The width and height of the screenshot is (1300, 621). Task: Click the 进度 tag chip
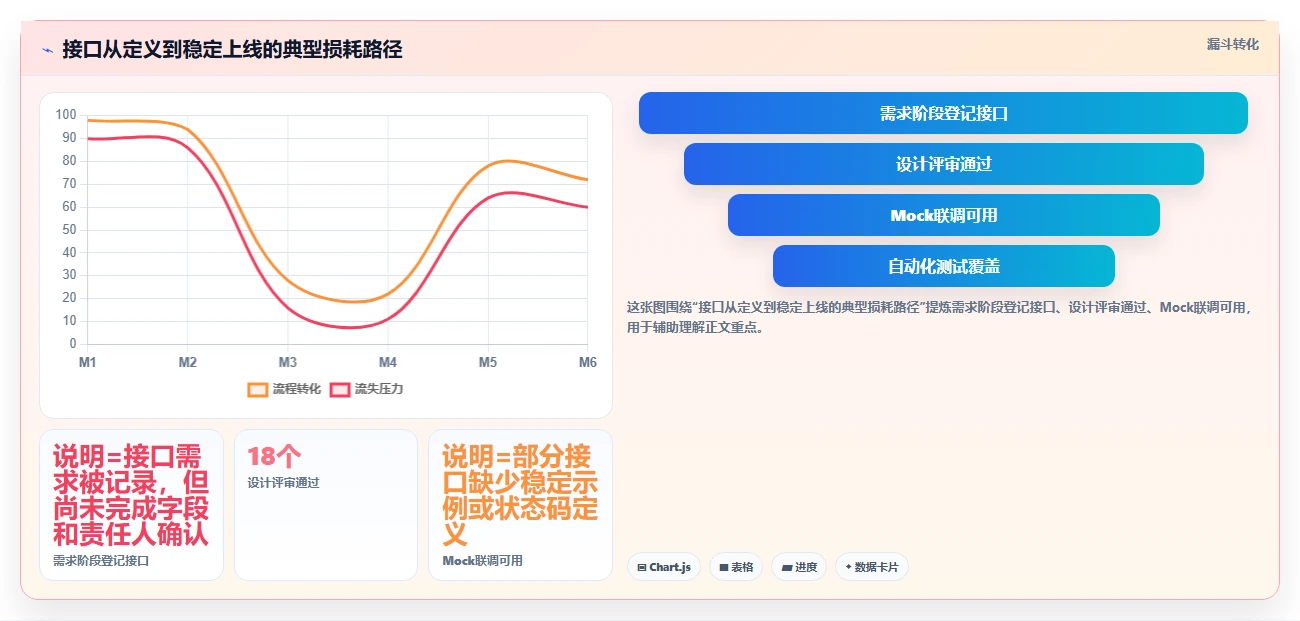pos(799,567)
